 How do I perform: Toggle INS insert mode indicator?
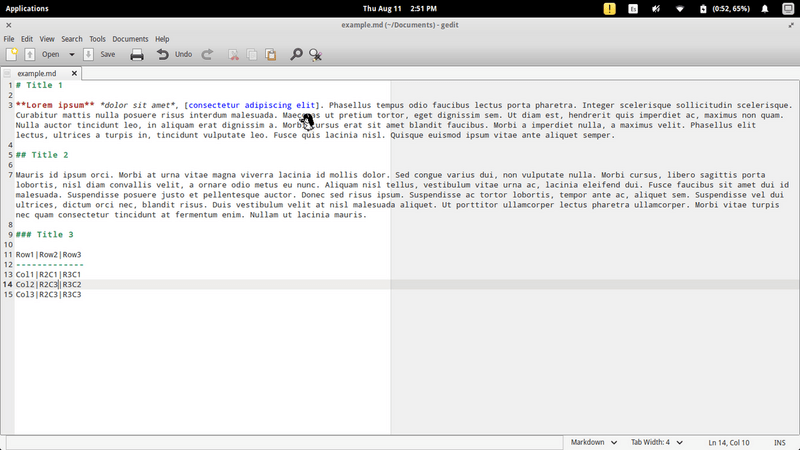tap(780, 442)
